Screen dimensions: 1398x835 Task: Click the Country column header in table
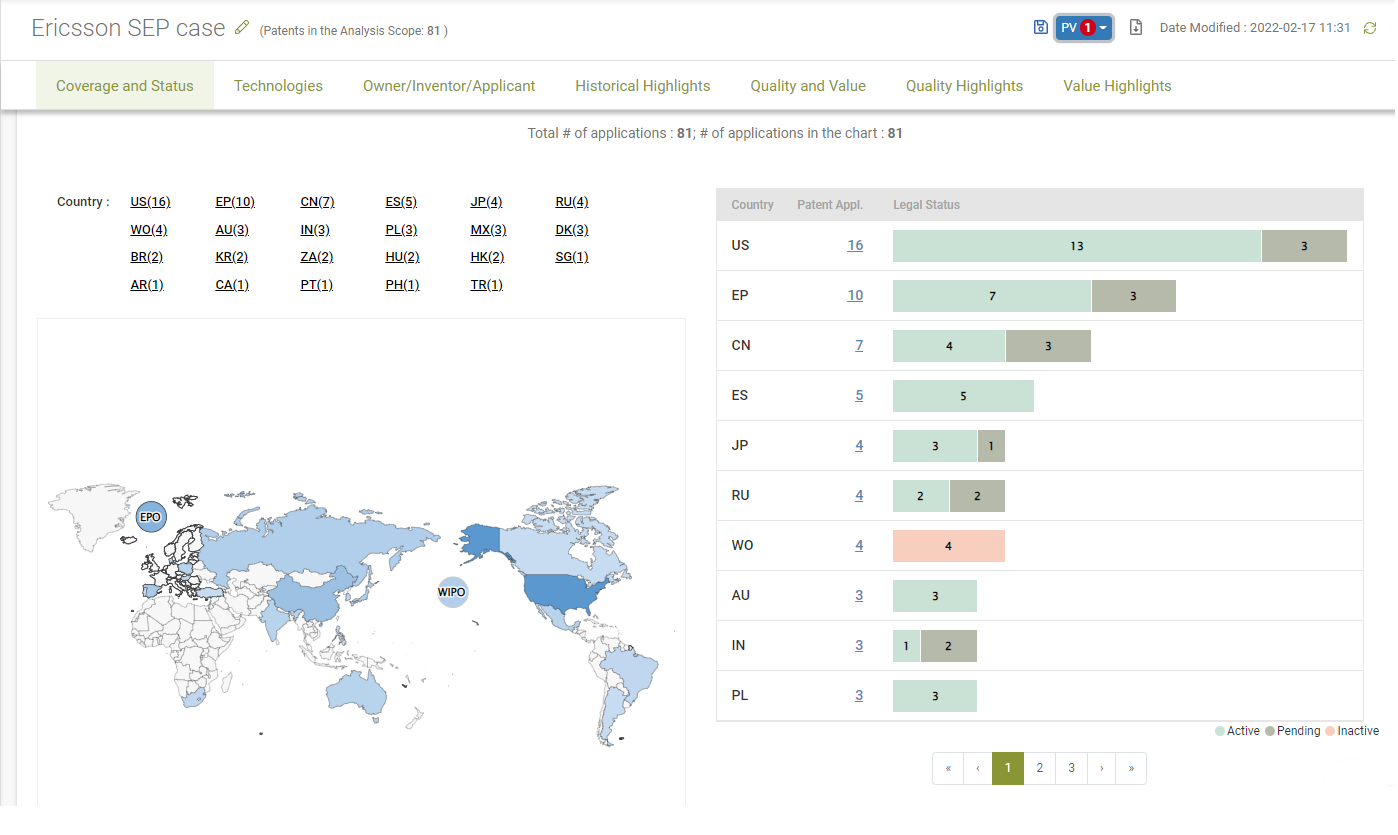click(752, 205)
